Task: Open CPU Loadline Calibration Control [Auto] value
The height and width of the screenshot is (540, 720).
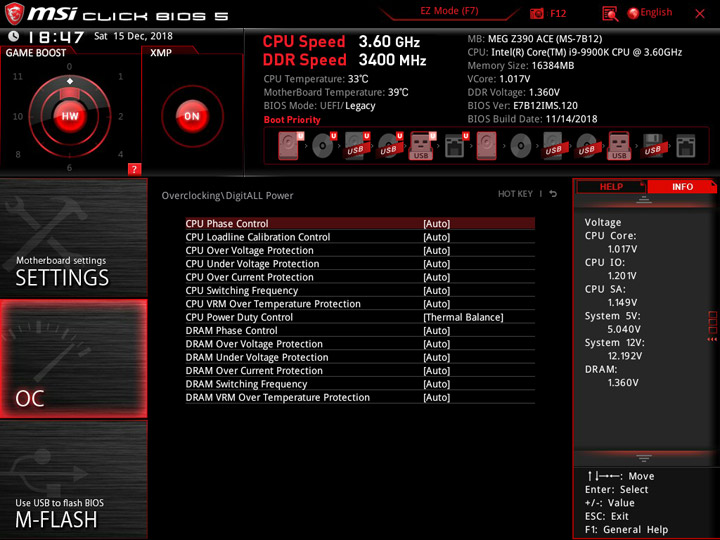Action: [x=436, y=237]
